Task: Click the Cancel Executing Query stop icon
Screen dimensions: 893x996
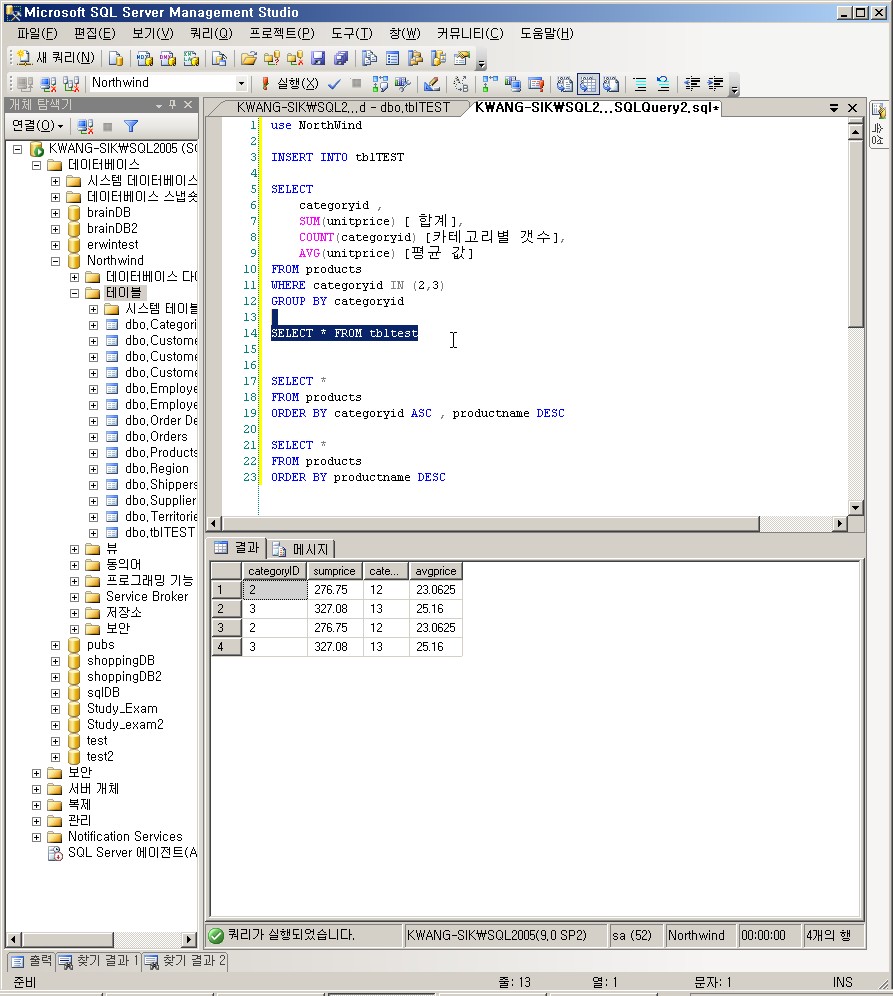Action: 356,83
